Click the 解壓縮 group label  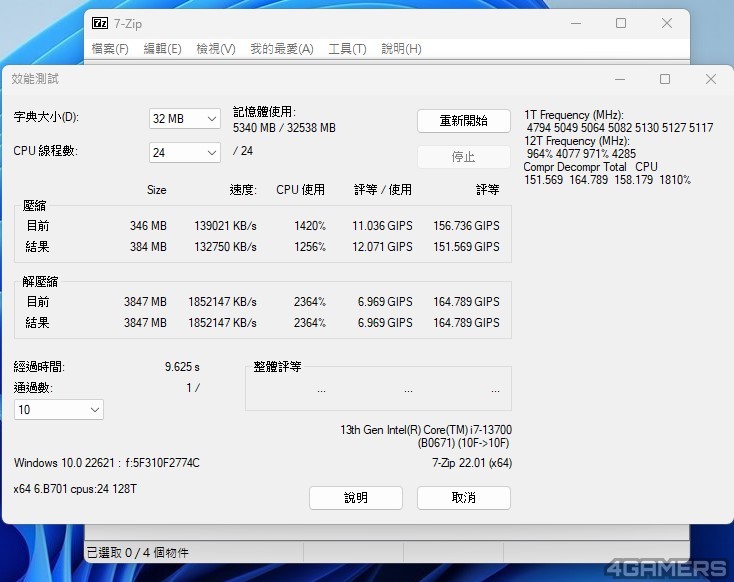pos(40,281)
